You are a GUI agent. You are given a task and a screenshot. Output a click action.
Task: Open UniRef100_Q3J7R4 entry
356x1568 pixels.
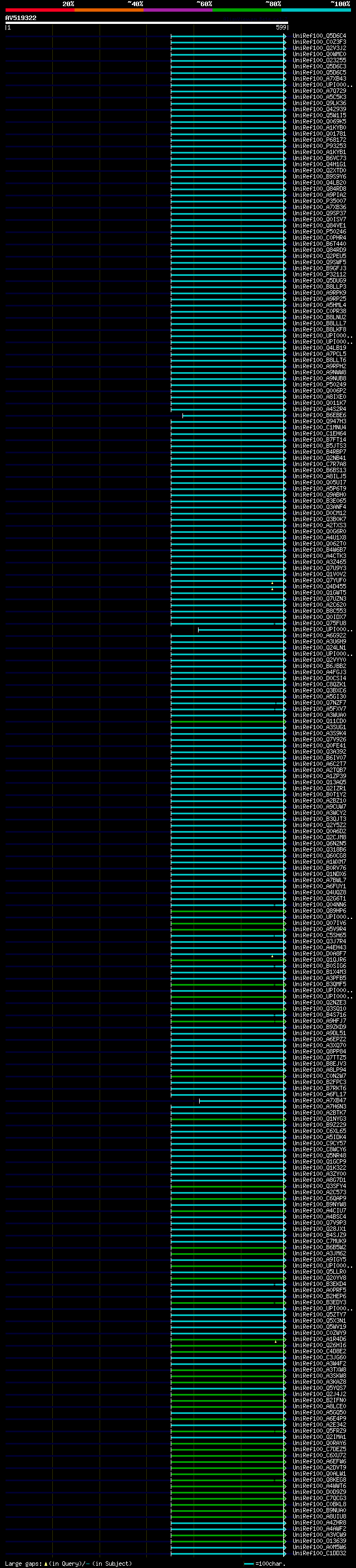coord(319,942)
